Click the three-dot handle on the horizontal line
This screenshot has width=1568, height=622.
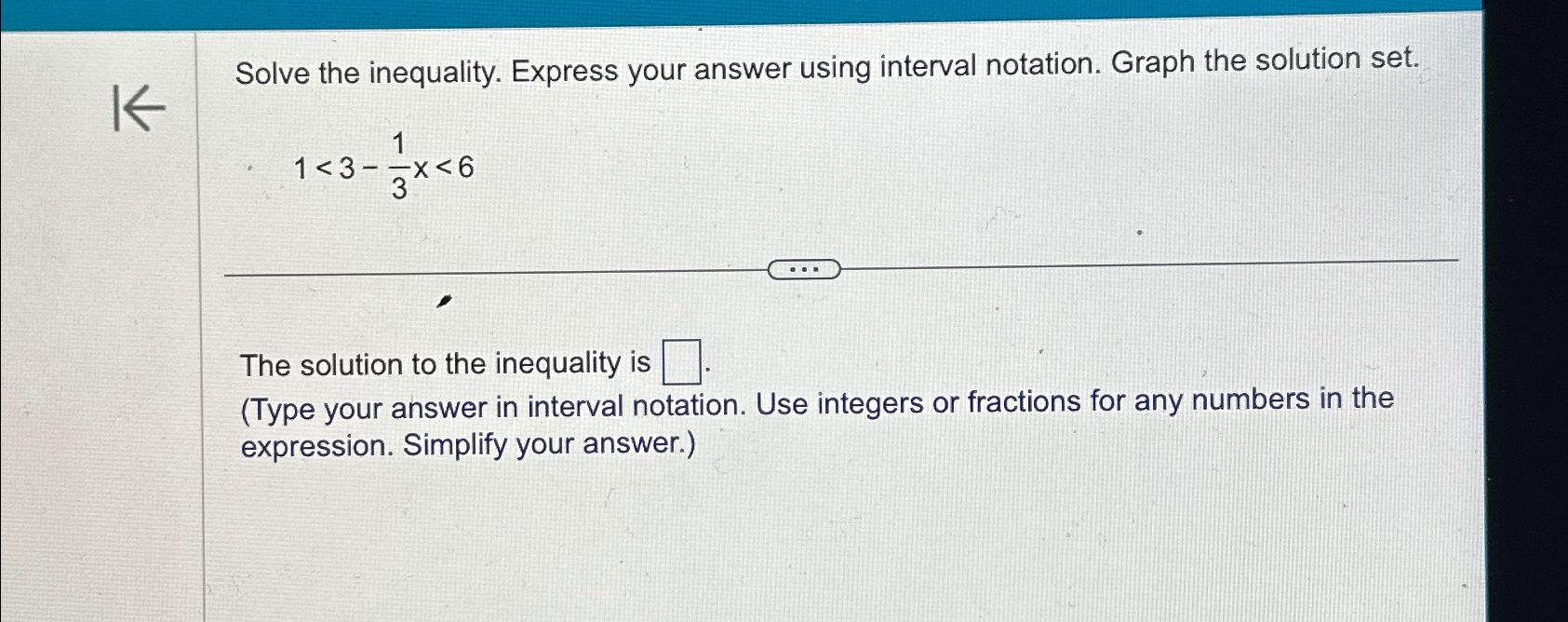[805, 269]
